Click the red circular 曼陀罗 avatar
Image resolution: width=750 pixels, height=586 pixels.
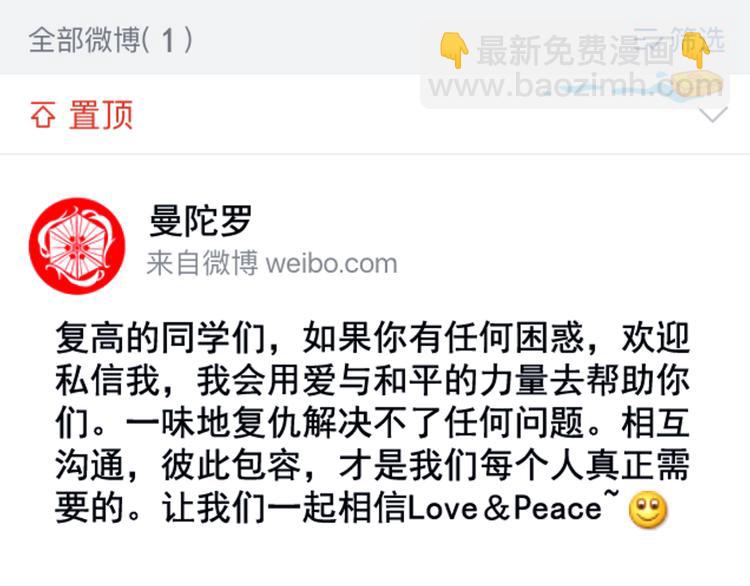tap(77, 245)
